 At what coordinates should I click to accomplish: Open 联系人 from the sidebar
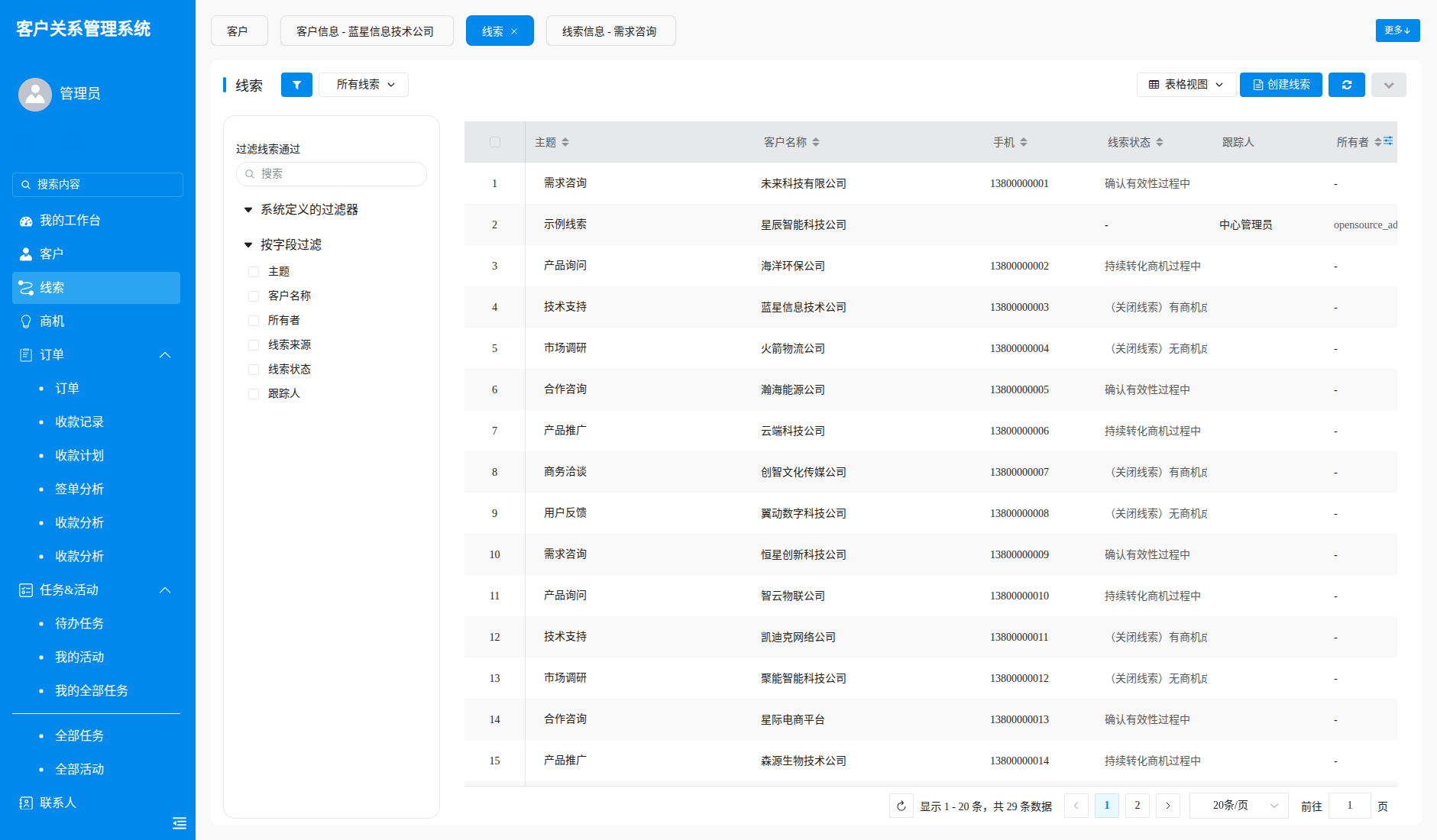tap(96, 803)
